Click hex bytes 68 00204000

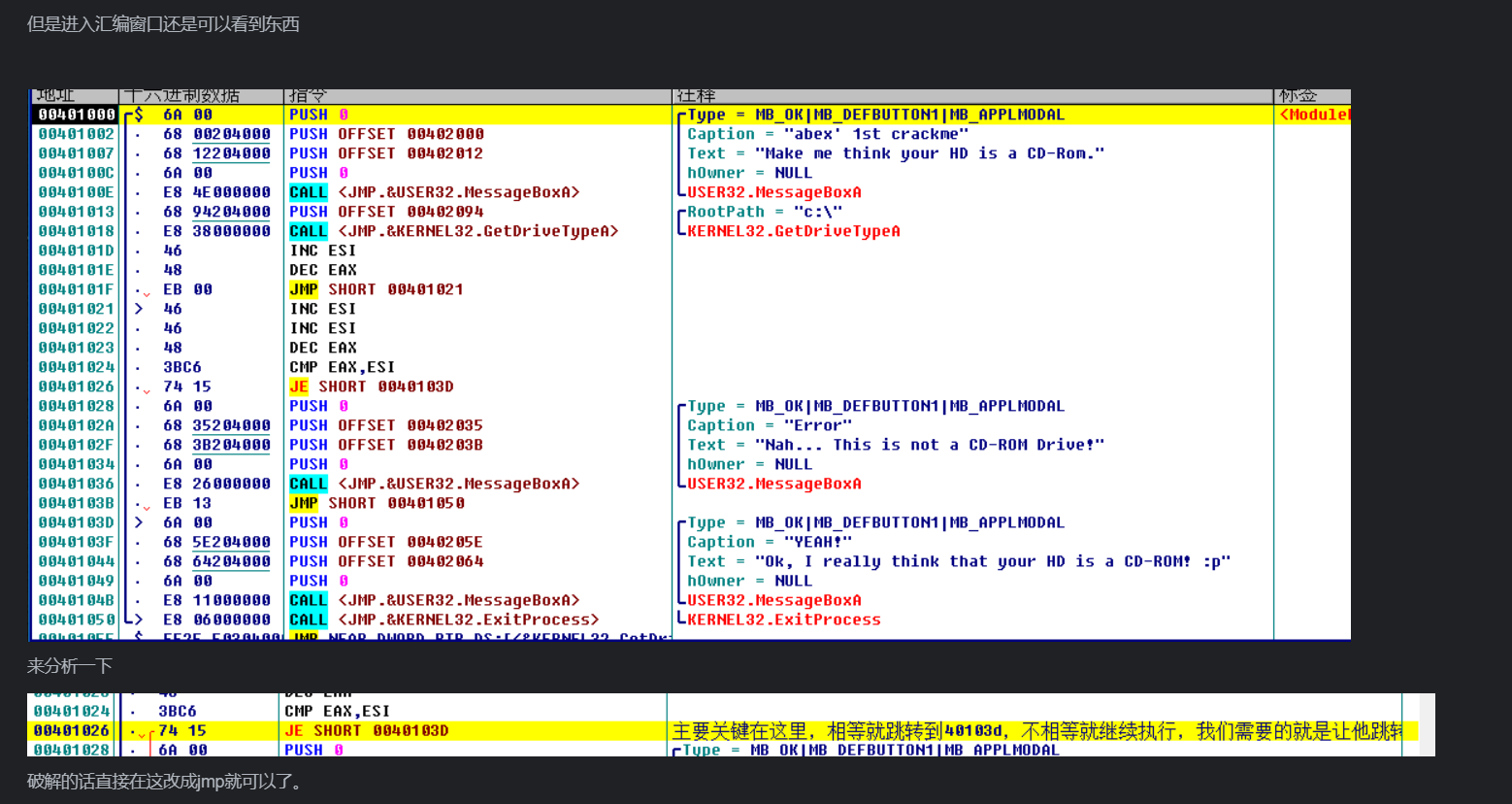coord(216,134)
